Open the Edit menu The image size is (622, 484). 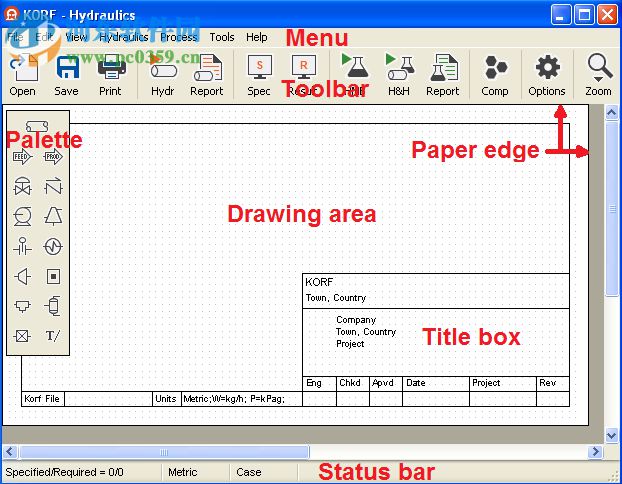[44, 37]
